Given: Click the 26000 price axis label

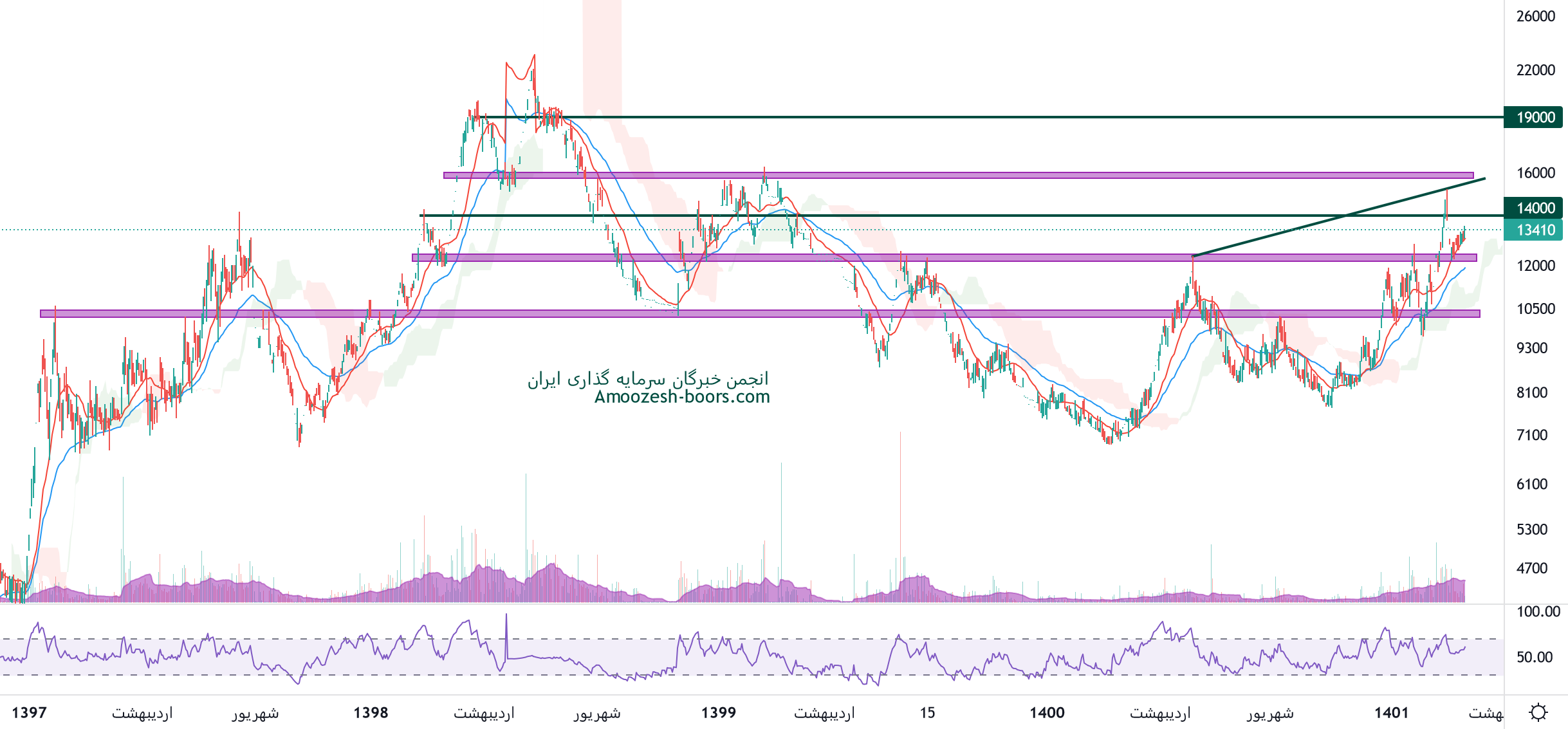Looking at the screenshot, I should coord(1535,16).
